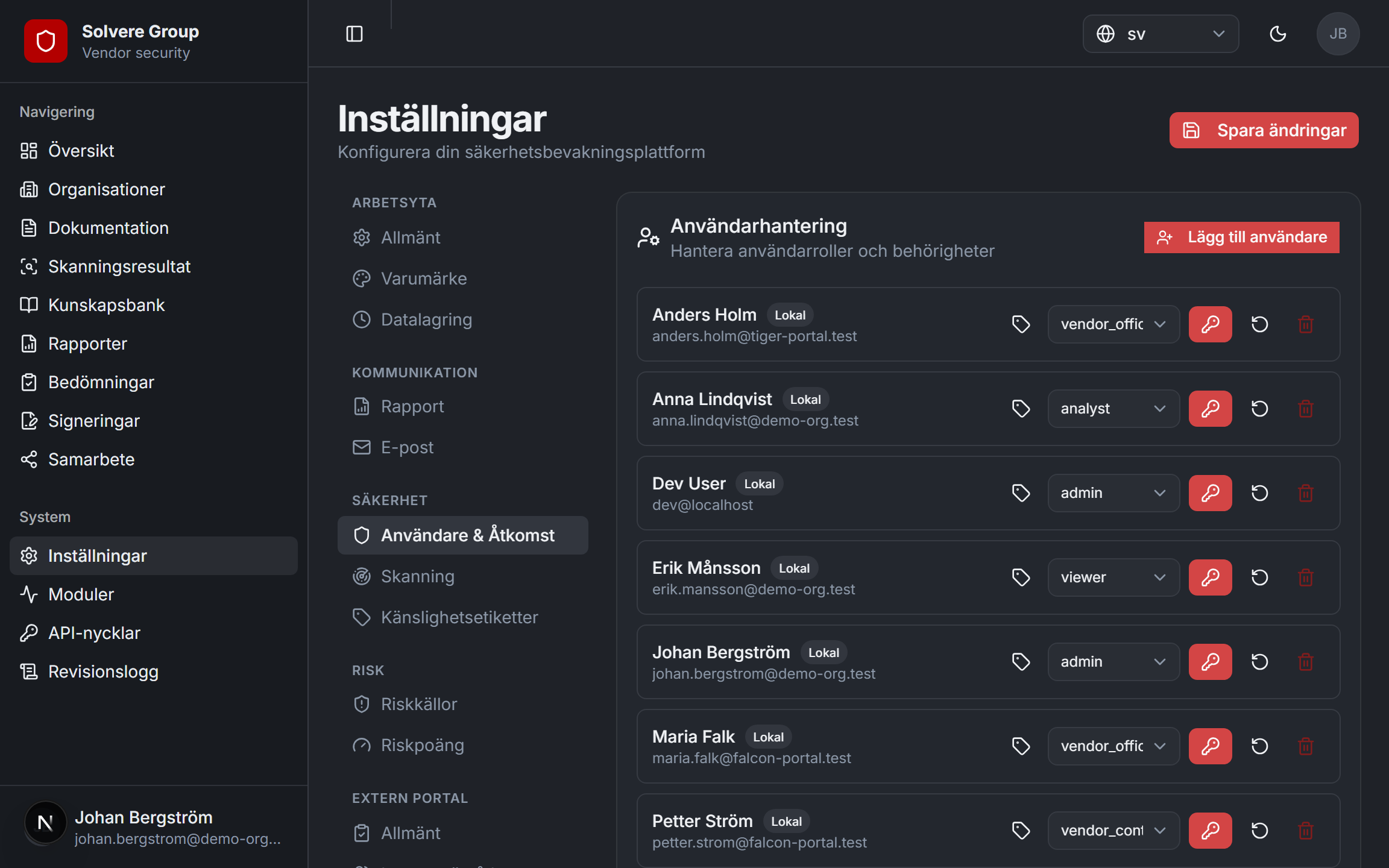Select E-post under Kommunikation

click(463, 447)
